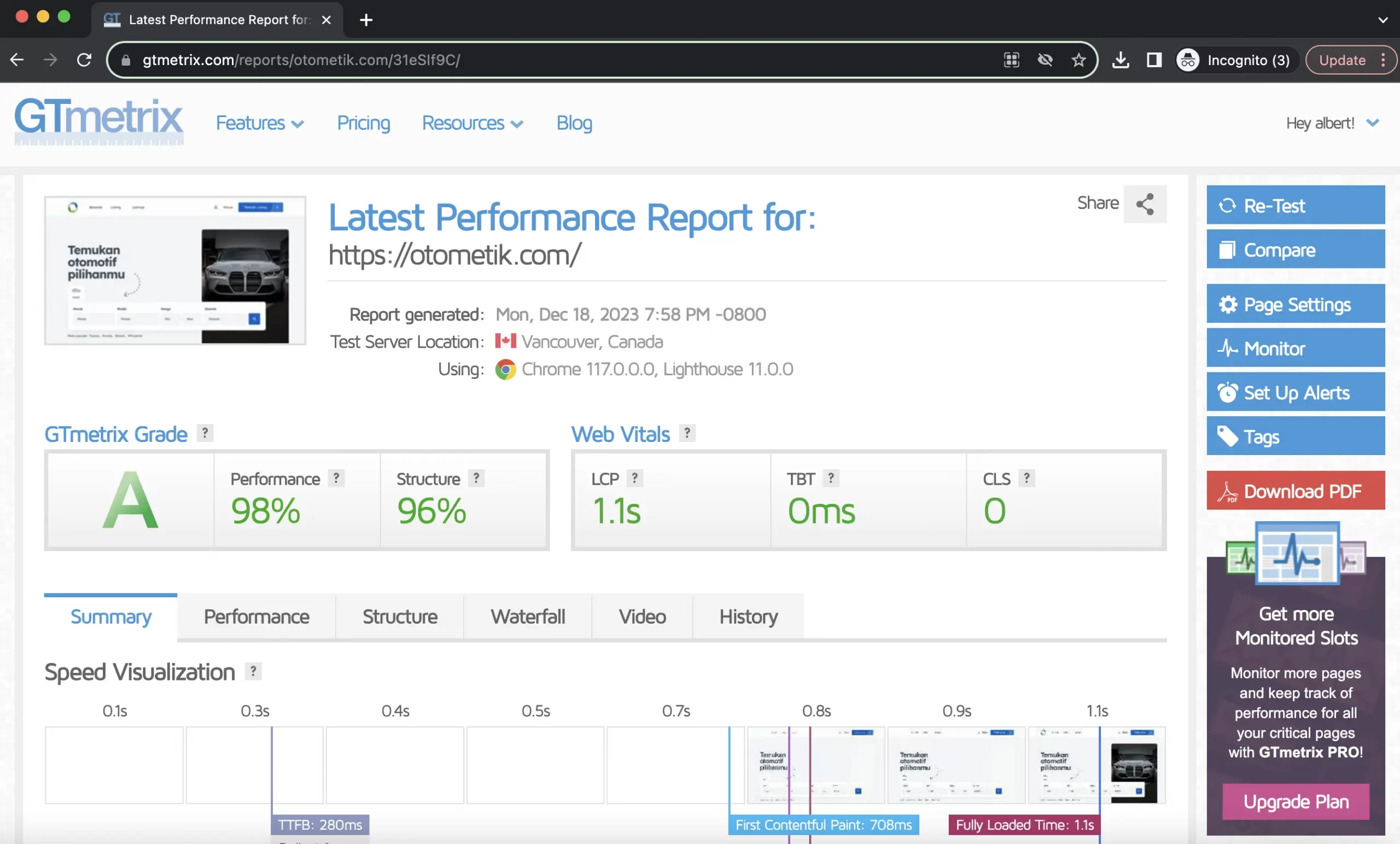Viewport: 1400px width, 844px height.
Task: Click the 1.1s LCP value
Action: pyautogui.click(x=616, y=511)
